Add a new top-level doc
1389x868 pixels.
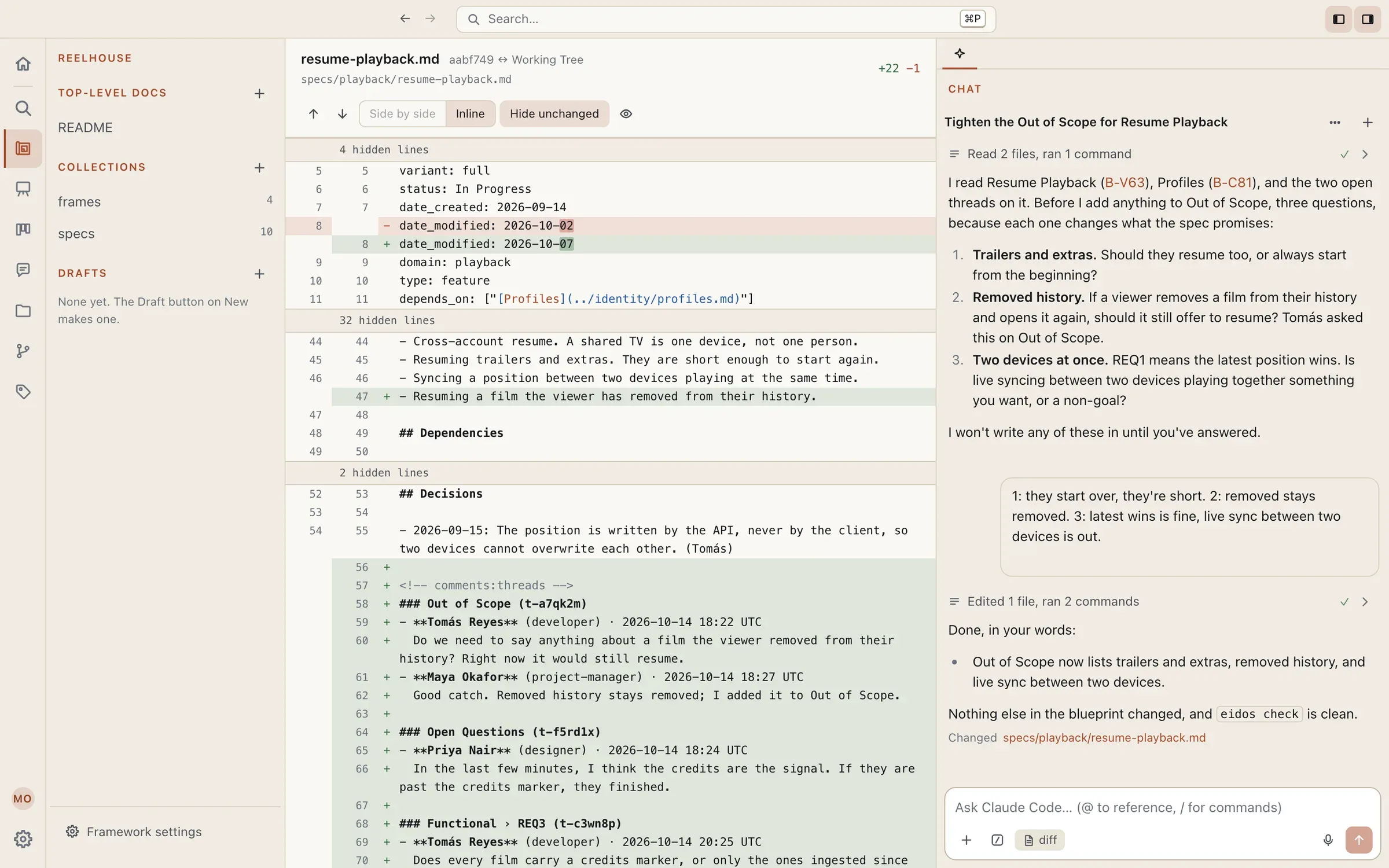259,94
